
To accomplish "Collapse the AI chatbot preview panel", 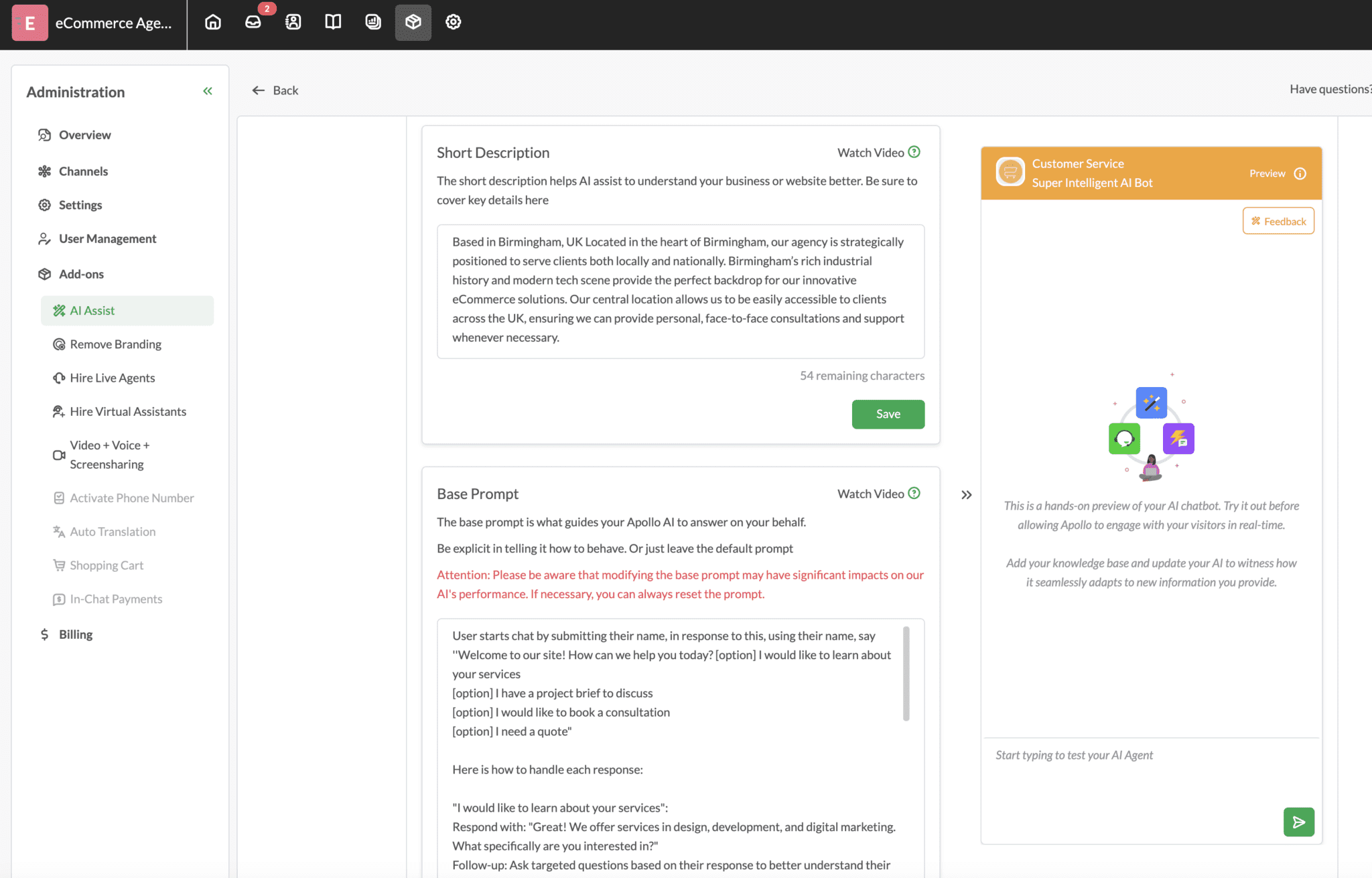I will pos(967,494).
